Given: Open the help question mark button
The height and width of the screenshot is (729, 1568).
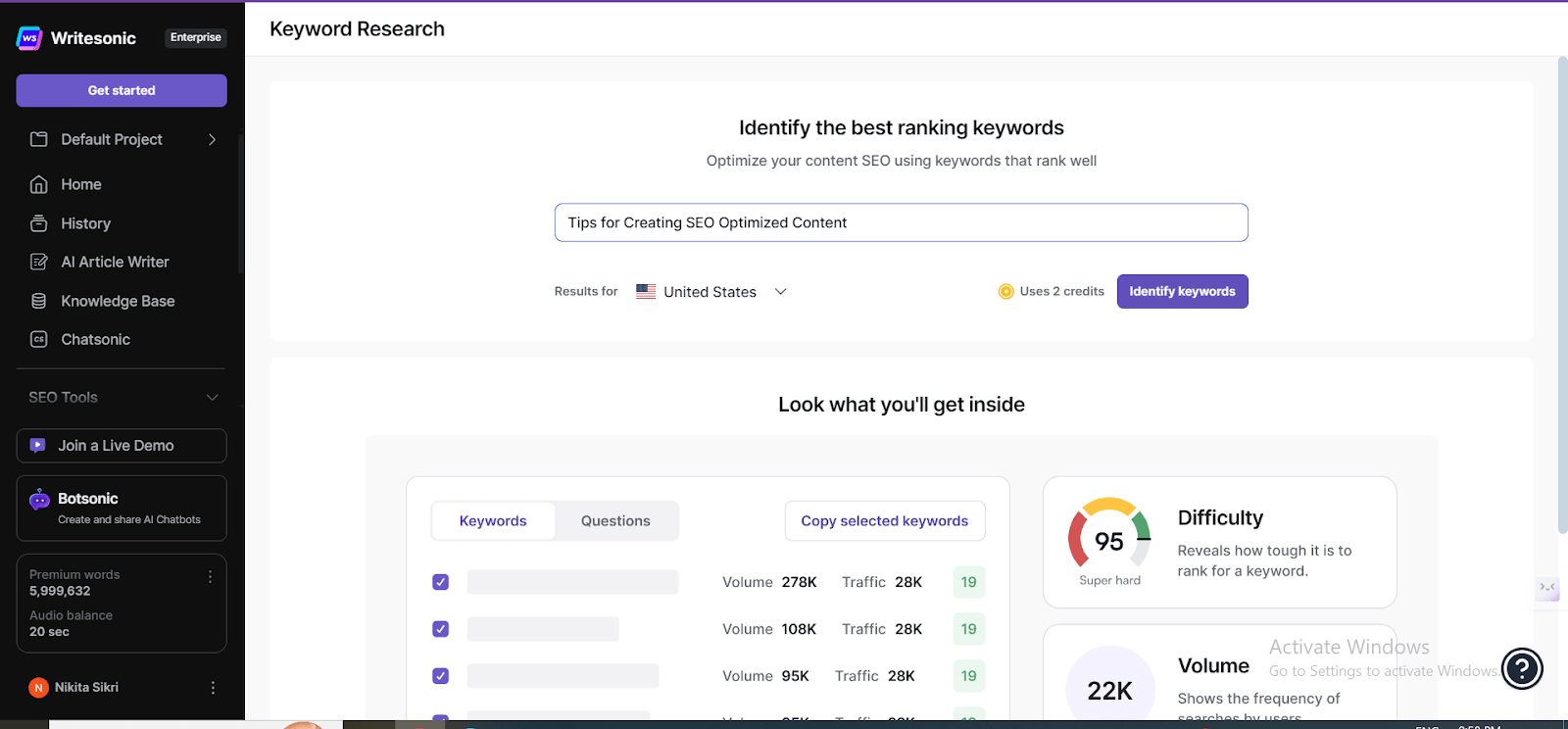Looking at the screenshot, I should (1522, 668).
